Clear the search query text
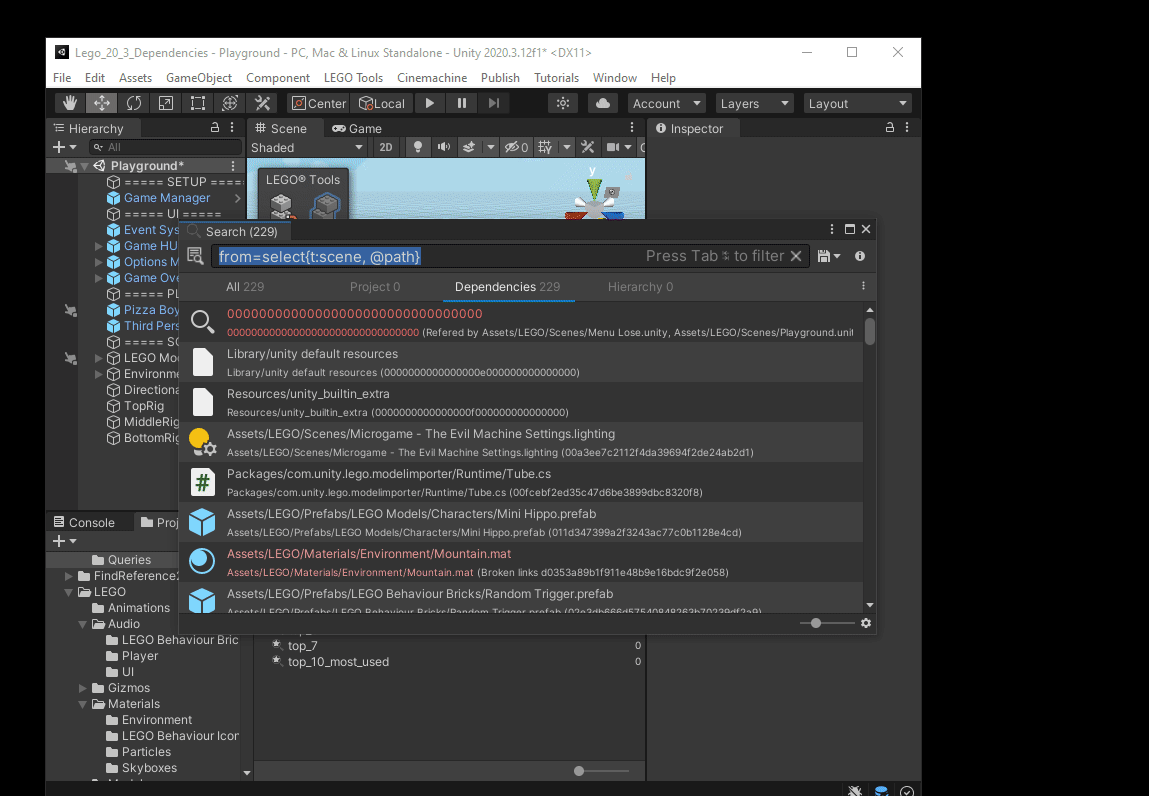This screenshot has width=1149, height=796. click(x=796, y=256)
